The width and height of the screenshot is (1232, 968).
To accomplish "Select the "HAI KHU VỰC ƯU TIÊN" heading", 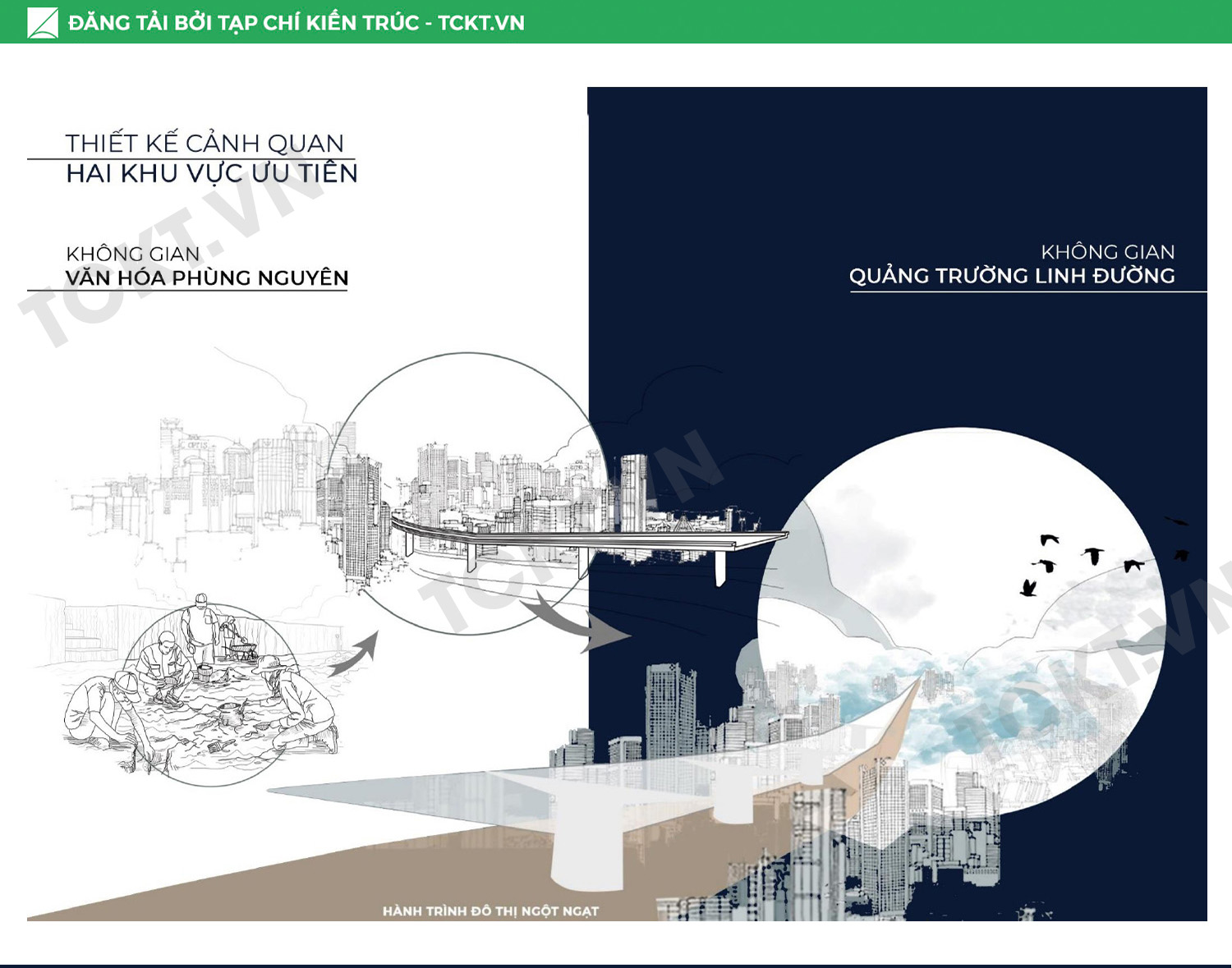I will 211,173.
